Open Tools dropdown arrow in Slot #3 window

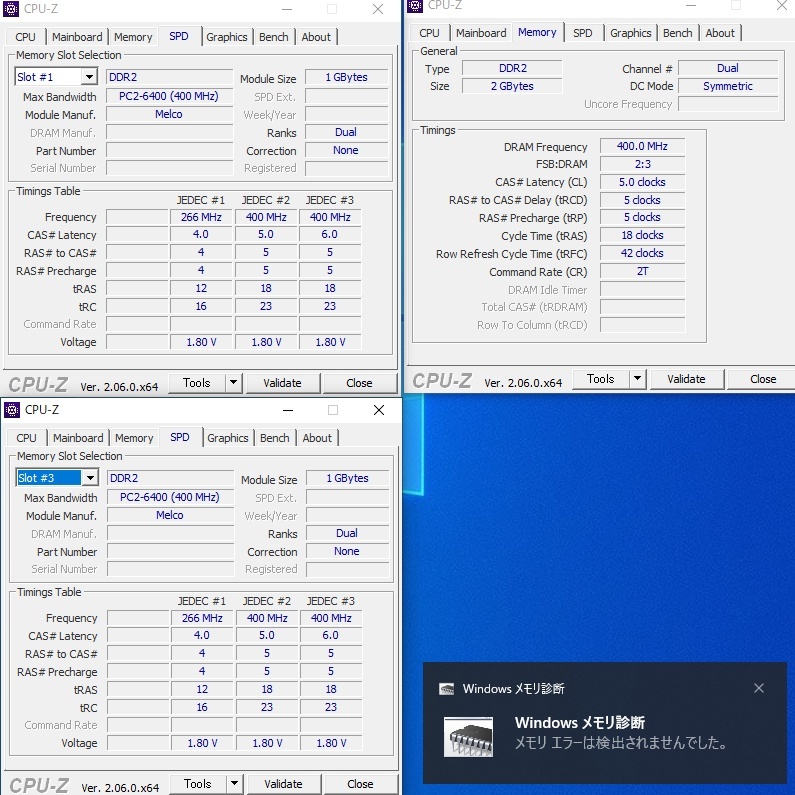point(234,783)
